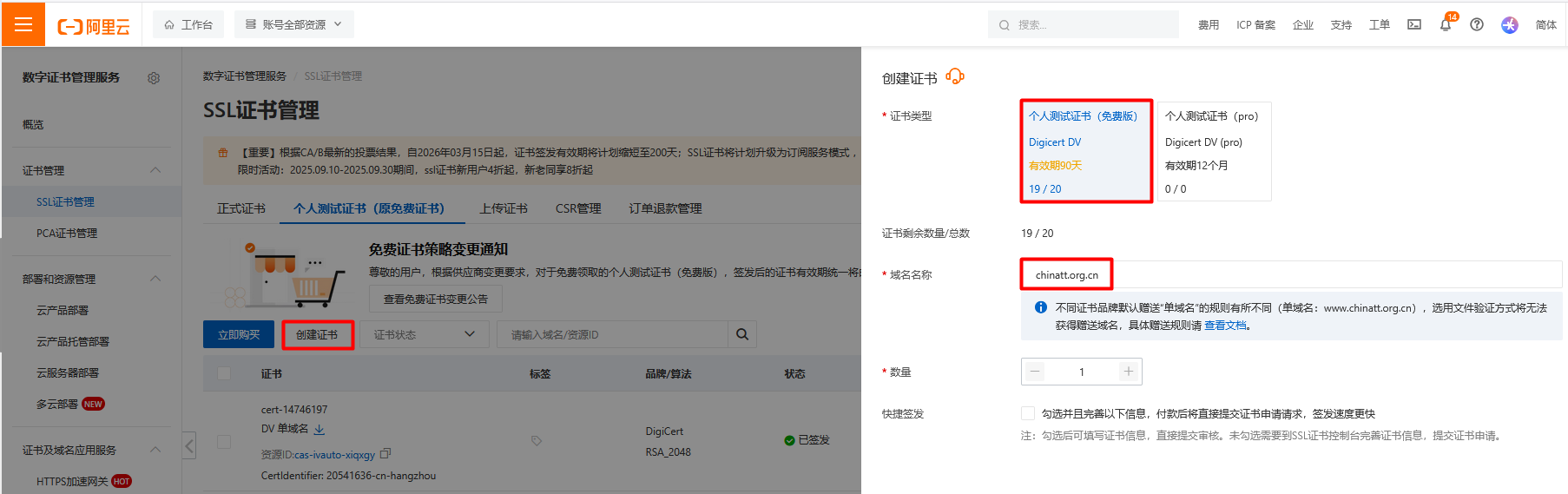Viewport: 1568px width, 494px height.
Task: Open the 企业 menu
Action: [x=1302, y=25]
